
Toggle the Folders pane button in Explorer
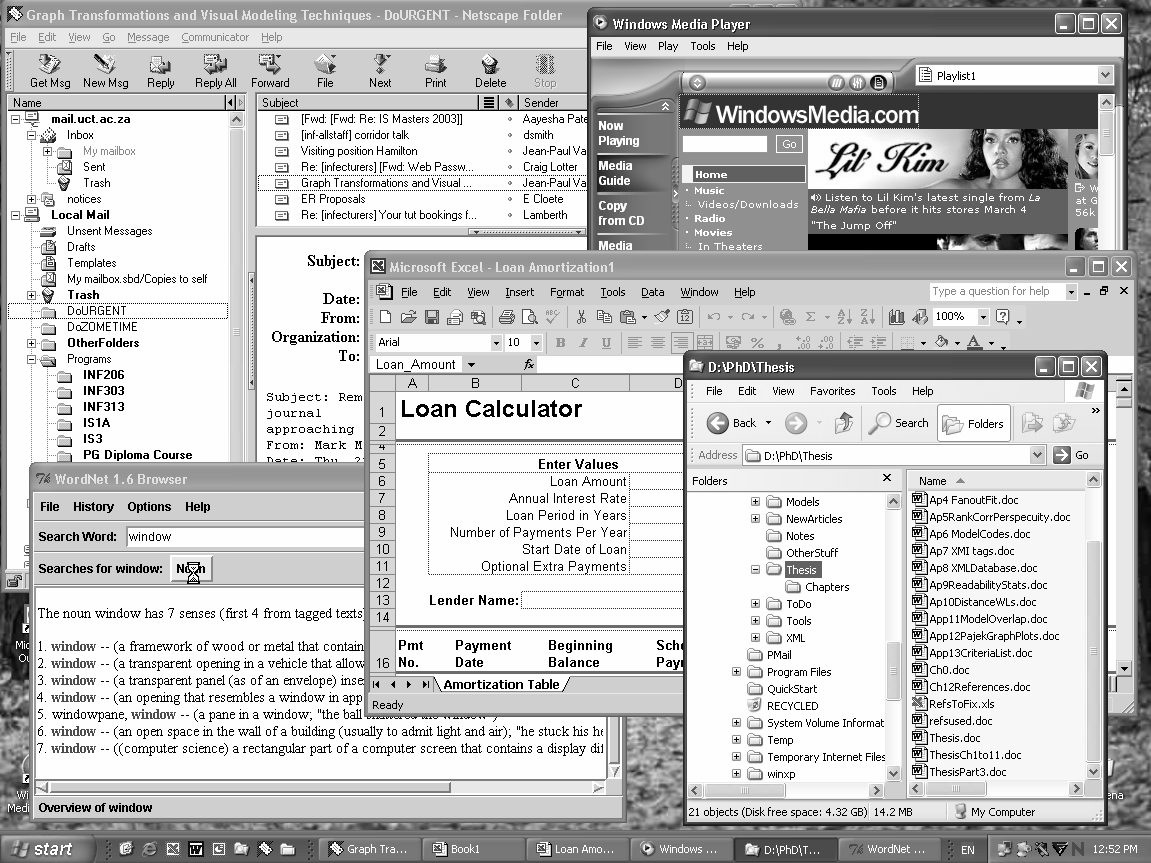tap(973, 423)
